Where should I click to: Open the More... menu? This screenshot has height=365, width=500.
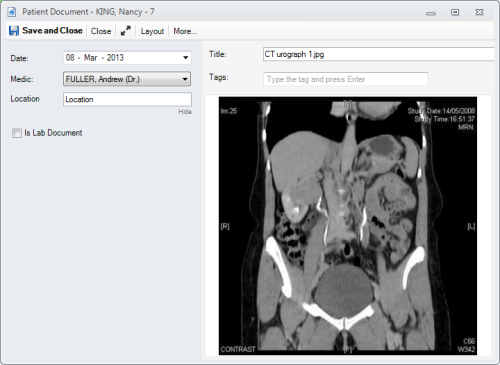[x=185, y=31]
